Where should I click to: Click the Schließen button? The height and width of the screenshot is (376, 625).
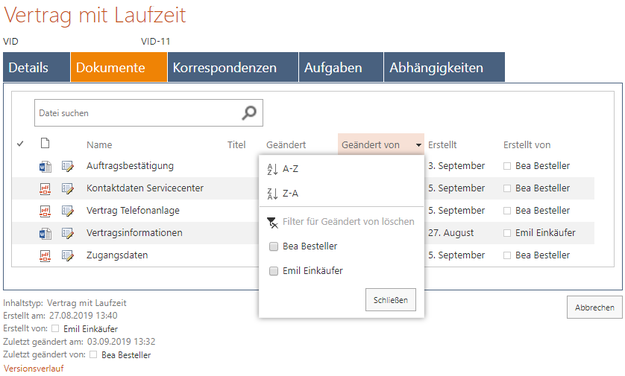(390, 300)
